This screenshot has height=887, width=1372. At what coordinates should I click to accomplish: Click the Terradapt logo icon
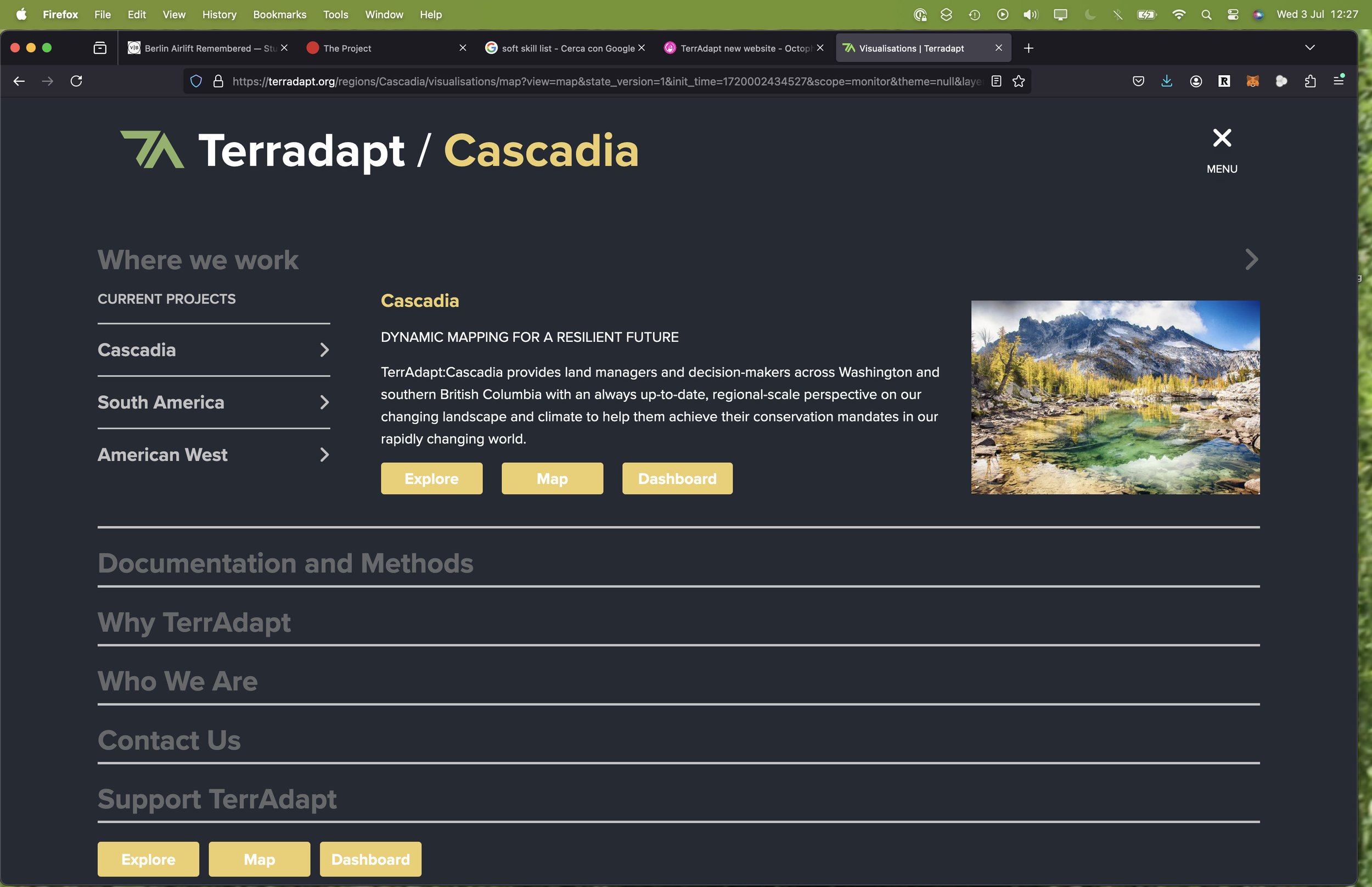pos(152,150)
